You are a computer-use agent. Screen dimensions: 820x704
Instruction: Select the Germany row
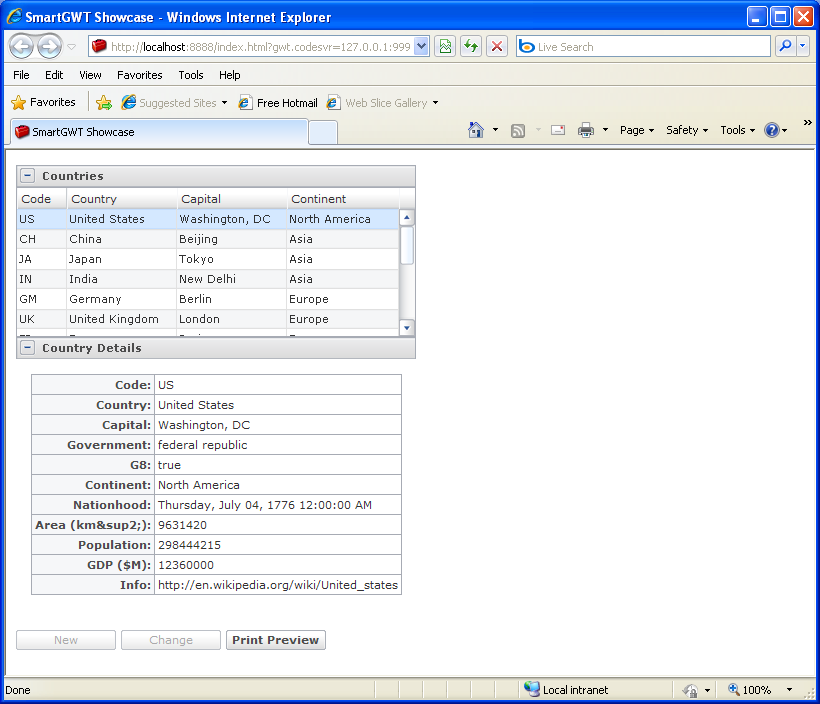(208, 299)
